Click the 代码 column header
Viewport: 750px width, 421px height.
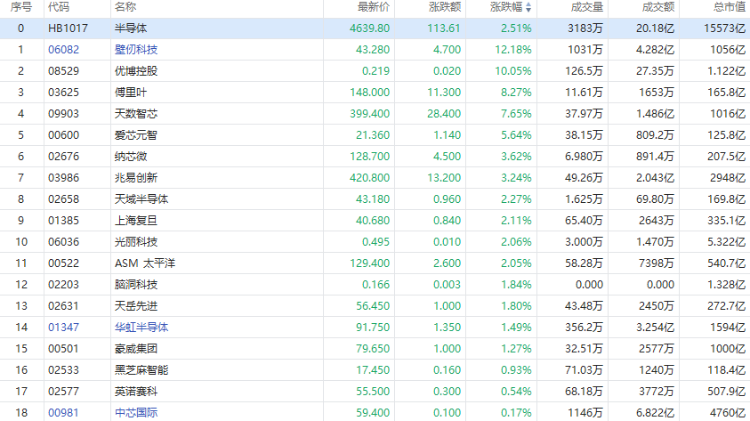click(x=59, y=7)
